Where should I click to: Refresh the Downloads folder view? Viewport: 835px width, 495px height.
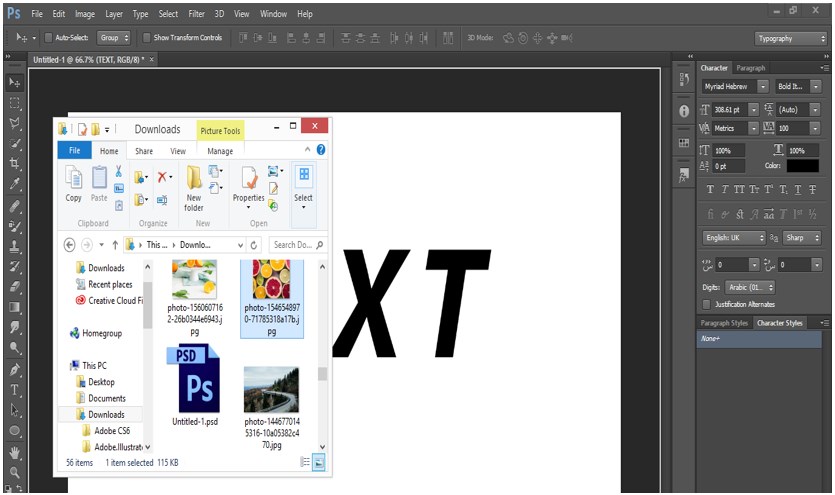coord(254,245)
